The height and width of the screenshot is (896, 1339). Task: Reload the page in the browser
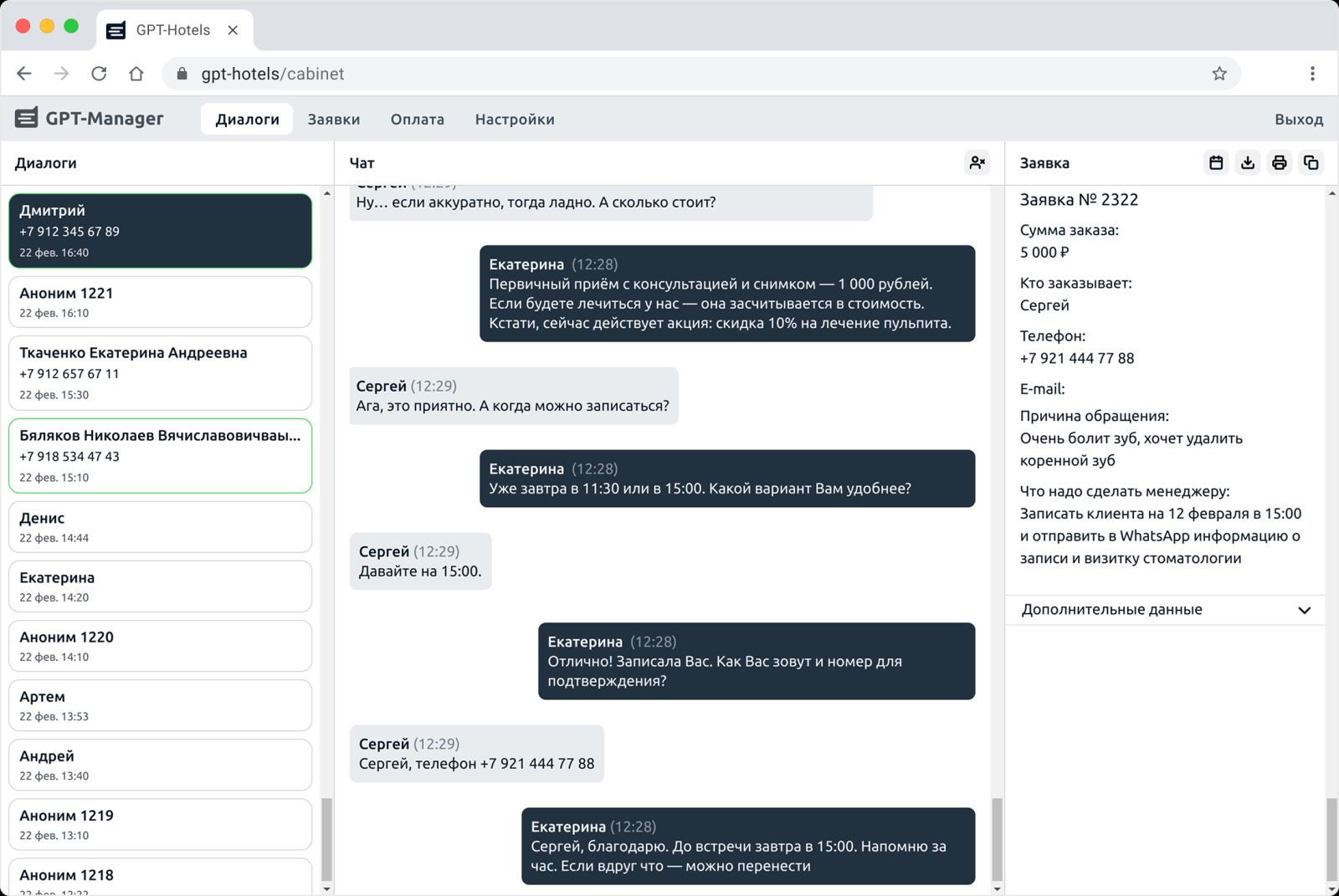99,74
